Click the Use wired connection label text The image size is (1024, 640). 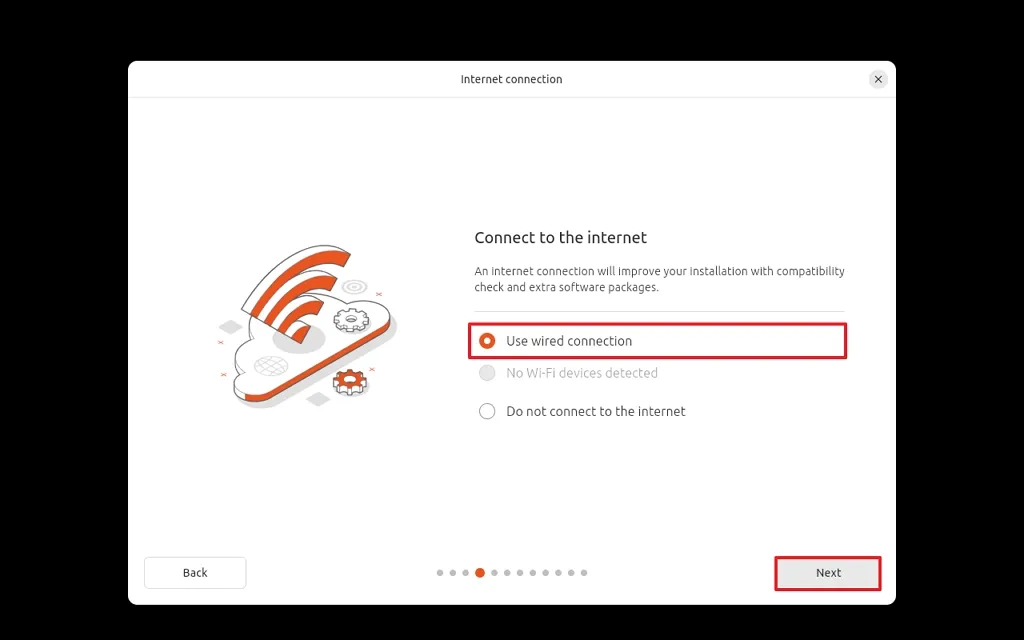point(569,341)
